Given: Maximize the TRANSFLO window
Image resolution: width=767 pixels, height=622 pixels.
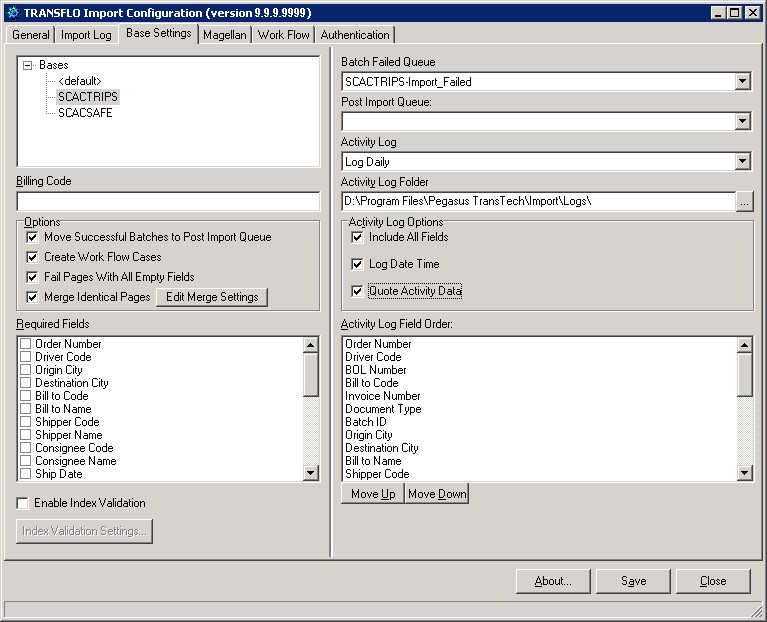Looking at the screenshot, I should (735, 13).
